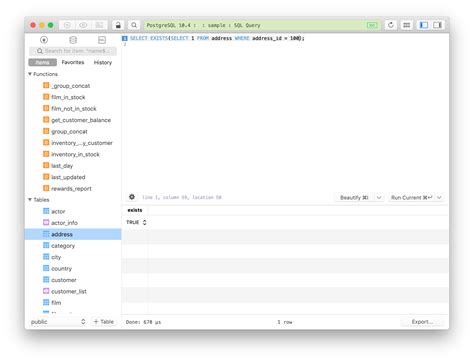Collapse the Tables section

pyautogui.click(x=30, y=199)
